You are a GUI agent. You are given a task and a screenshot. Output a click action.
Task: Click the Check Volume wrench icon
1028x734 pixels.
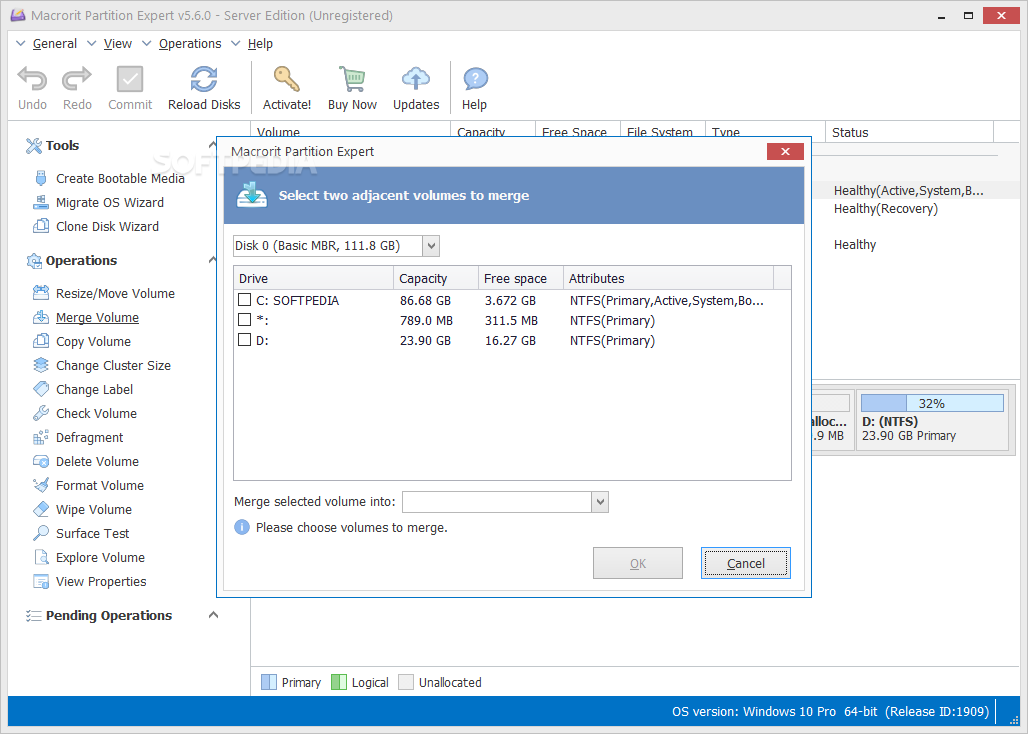[41, 413]
